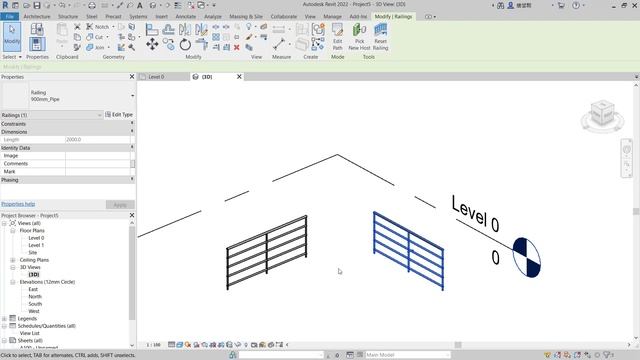Click the Text tool 'A' in quick access toolbar
The height and width of the screenshot is (360, 640).
(140, 5)
